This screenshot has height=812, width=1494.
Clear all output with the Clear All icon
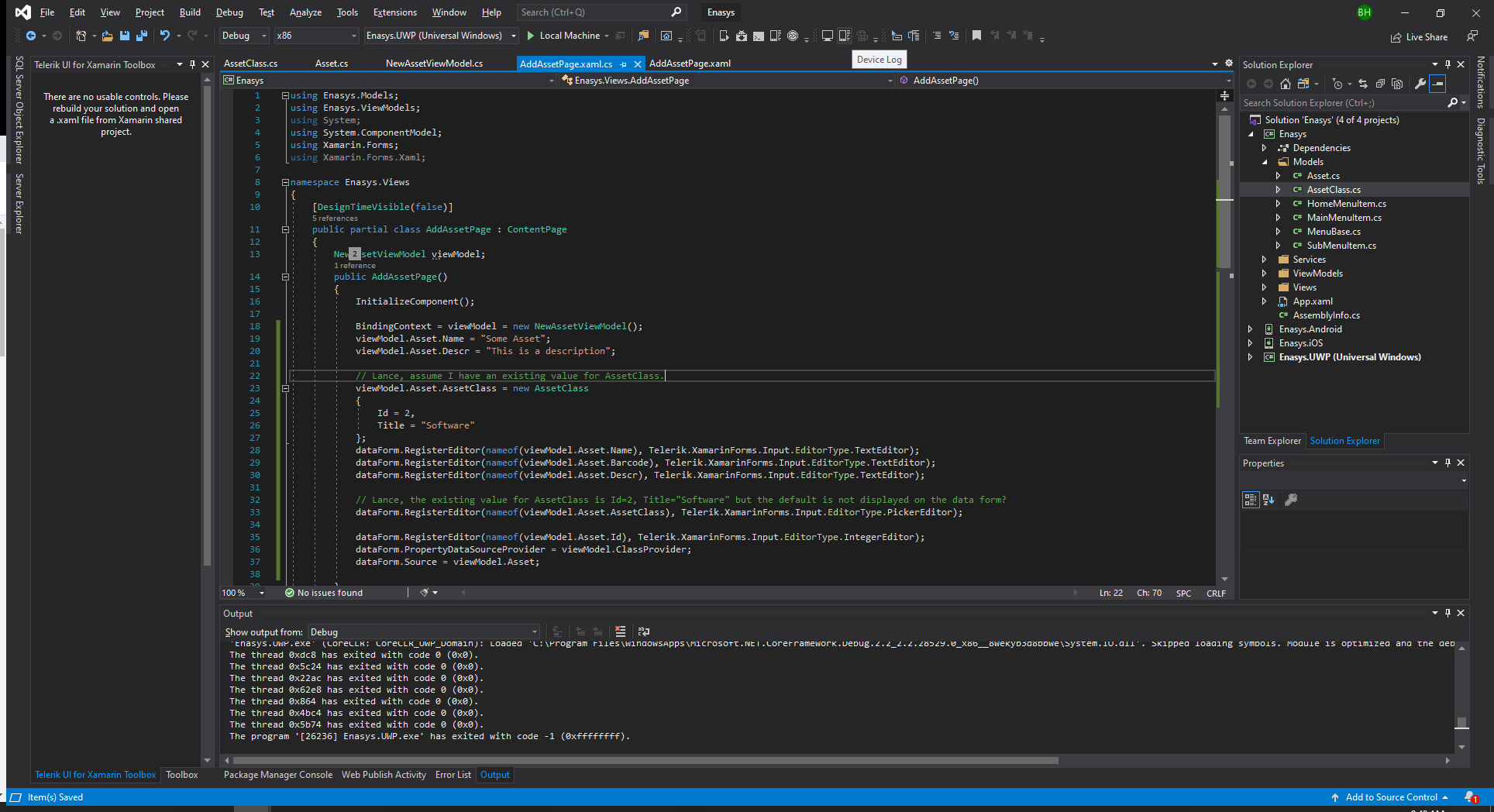point(620,631)
